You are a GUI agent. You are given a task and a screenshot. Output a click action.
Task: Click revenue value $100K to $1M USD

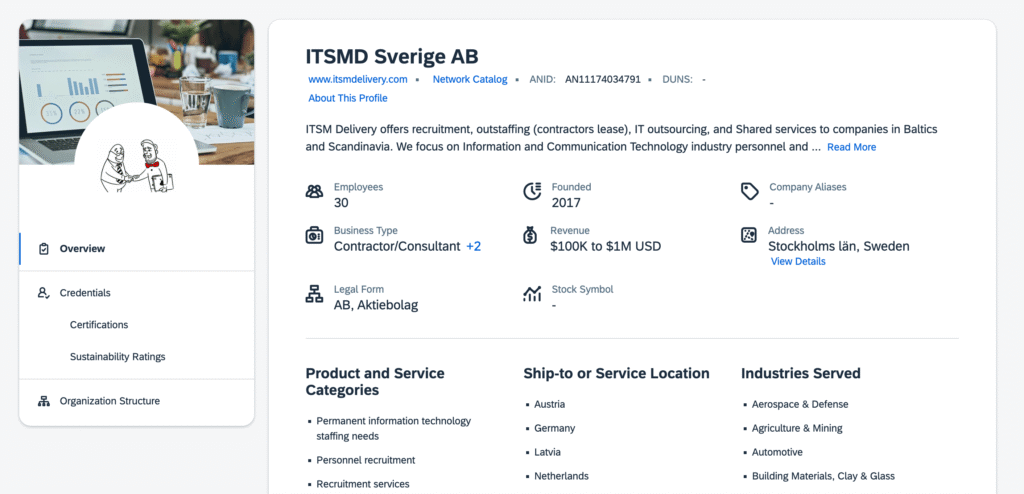pyautogui.click(x=606, y=246)
